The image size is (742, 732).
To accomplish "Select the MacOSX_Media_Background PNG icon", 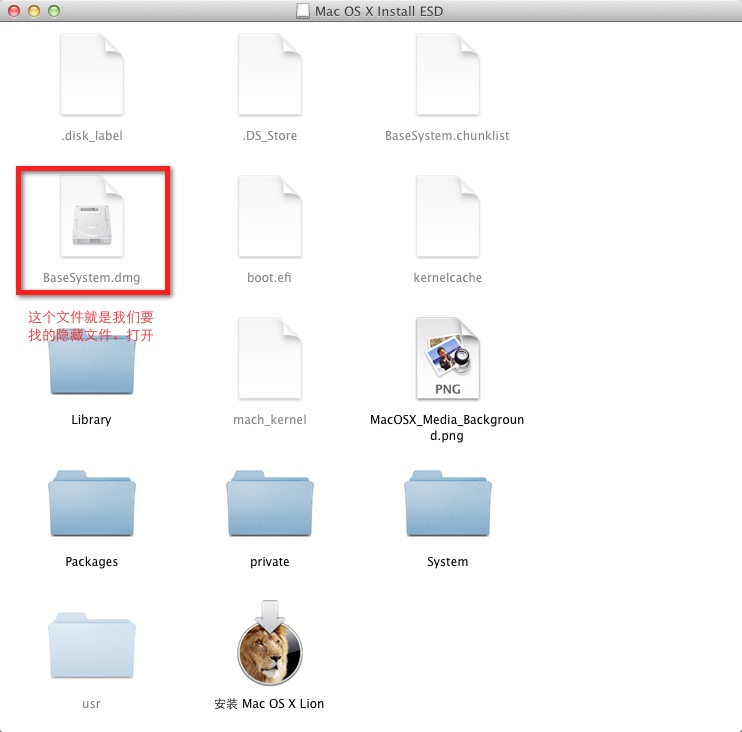I will (x=448, y=358).
